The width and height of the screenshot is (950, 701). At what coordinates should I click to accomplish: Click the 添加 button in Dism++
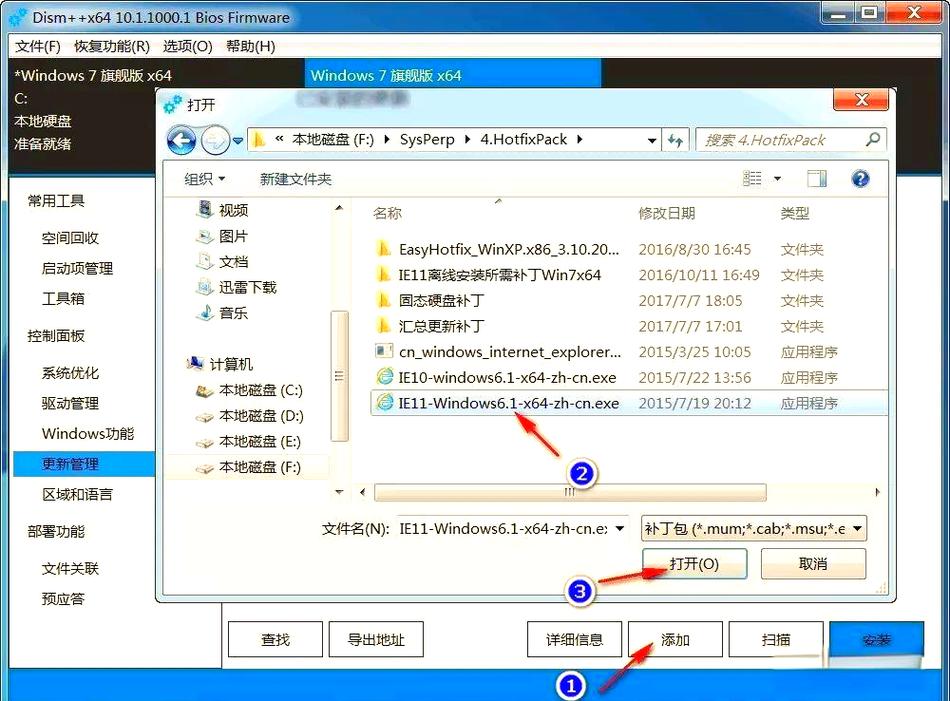pos(675,639)
